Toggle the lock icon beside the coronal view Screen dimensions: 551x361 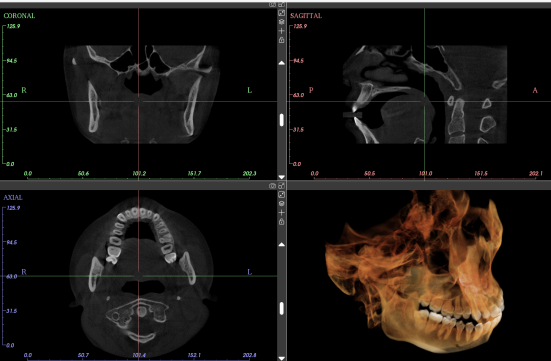point(281,40)
